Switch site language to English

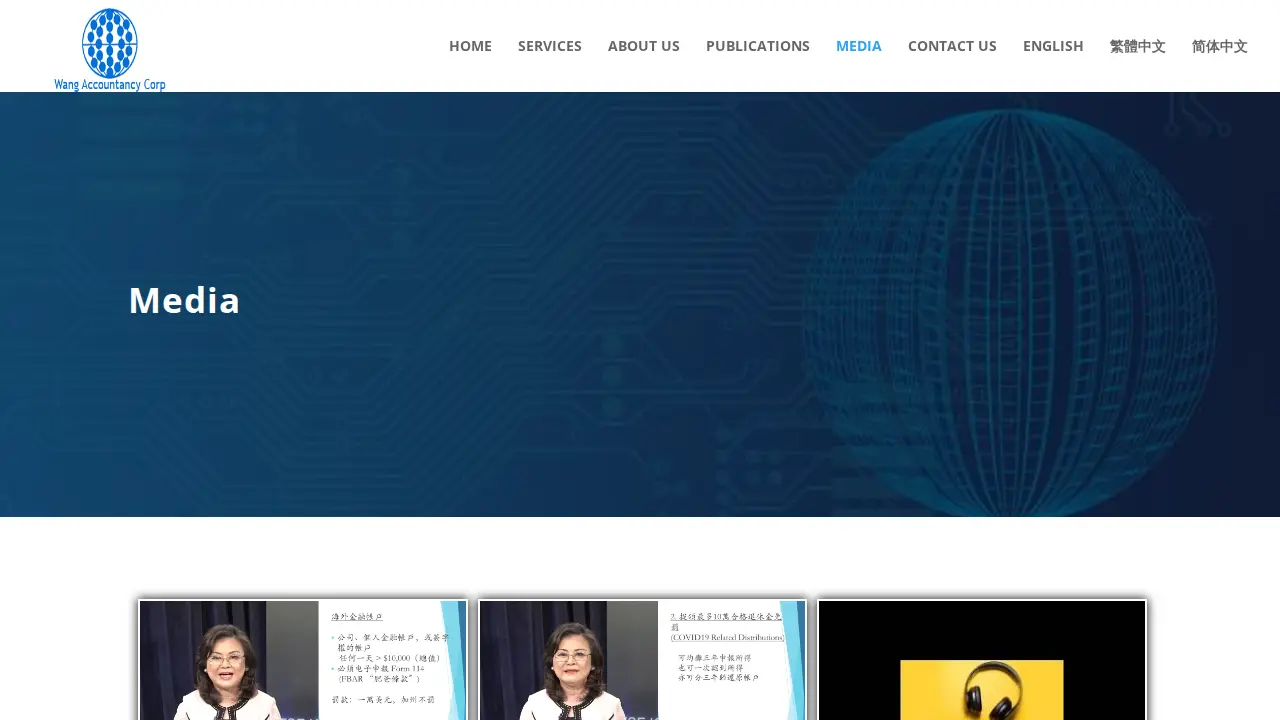point(1053,46)
